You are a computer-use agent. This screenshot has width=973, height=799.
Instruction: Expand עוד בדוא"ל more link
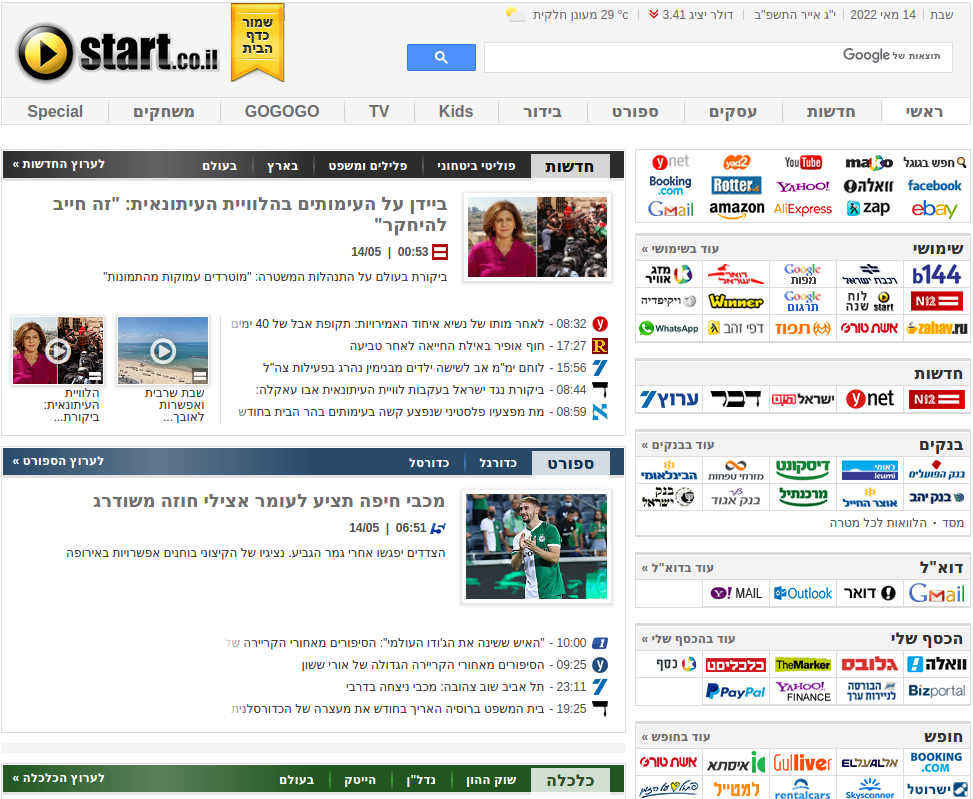pyautogui.click(x=678, y=568)
